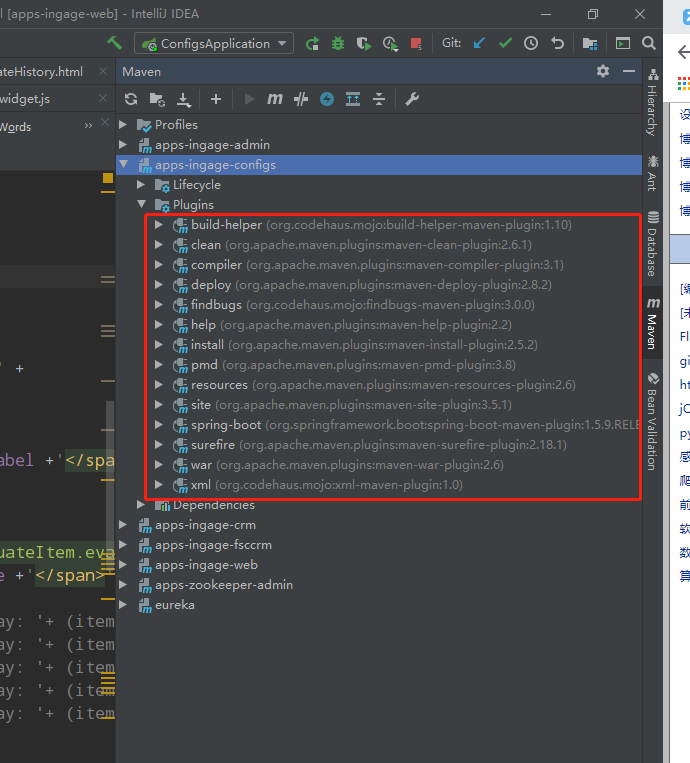Click the Build project hammer icon
690x763 pixels.
[x=114, y=43]
